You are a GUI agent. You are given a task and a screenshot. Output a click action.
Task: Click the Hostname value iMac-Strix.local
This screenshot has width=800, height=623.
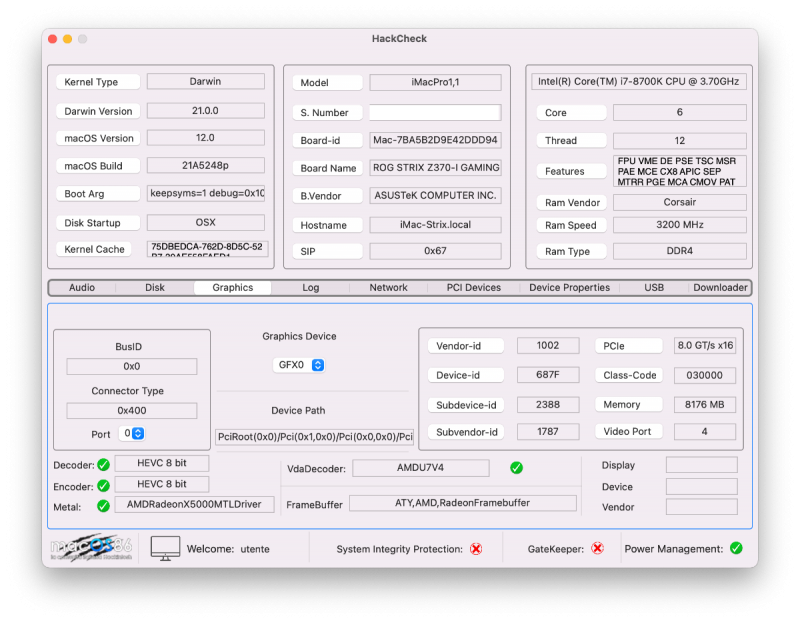[x=435, y=225]
